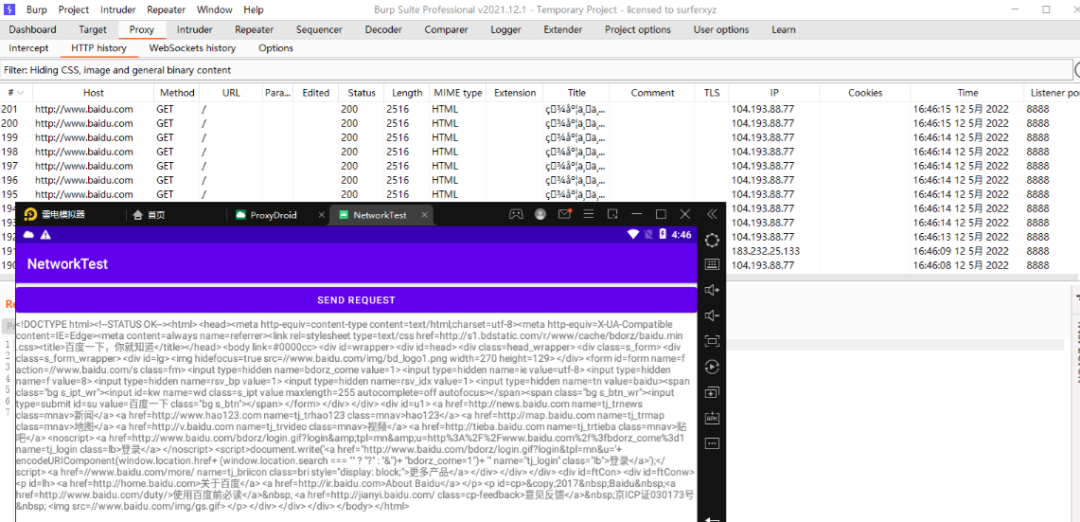Open the Repeater menu
The width and height of the screenshot is (1080, 522).
[167, 10]
